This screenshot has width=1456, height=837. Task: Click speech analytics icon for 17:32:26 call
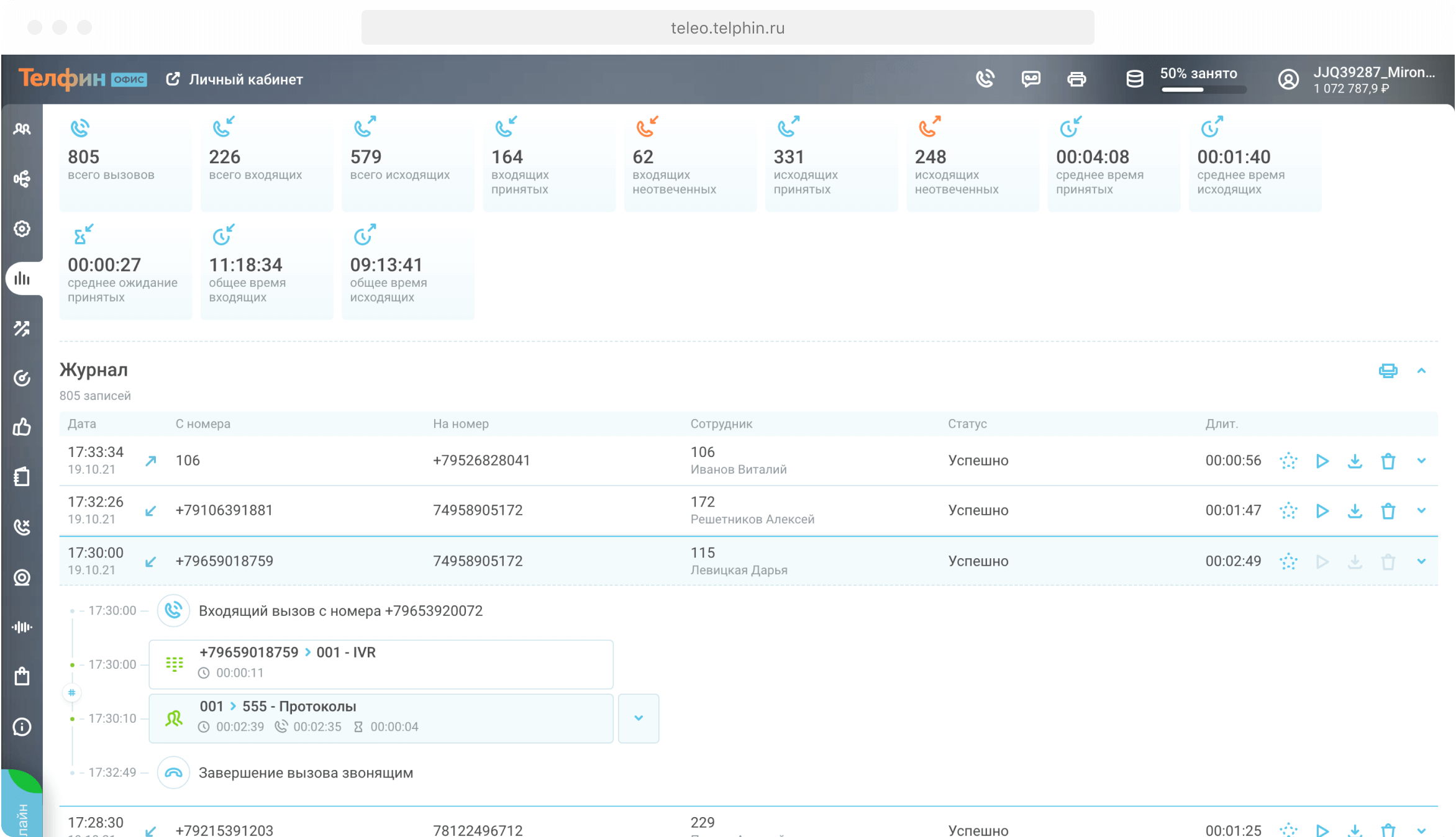[1289, 511]
